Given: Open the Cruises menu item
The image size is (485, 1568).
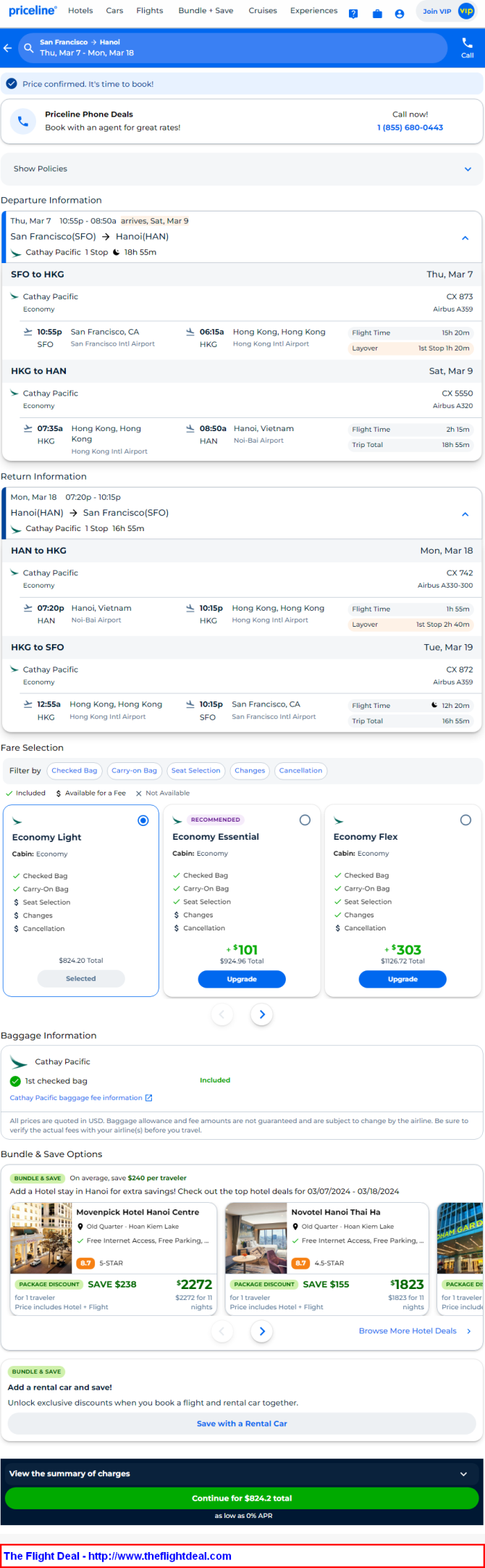Looking at the screenshot, I should pyautogui.click(x=263, y=11).
